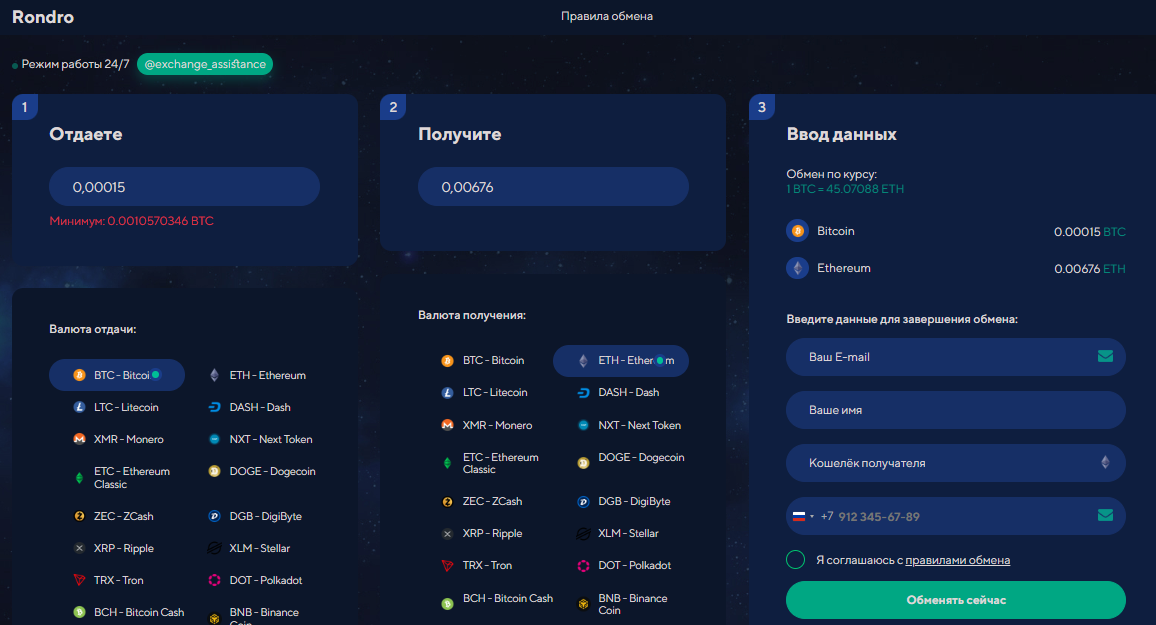Image resolution: width=1156 pixels, height=625 pixels.
Task: Click the DOGE Dogecoin icon in send currency list
Action: click(x=215, y=471)
